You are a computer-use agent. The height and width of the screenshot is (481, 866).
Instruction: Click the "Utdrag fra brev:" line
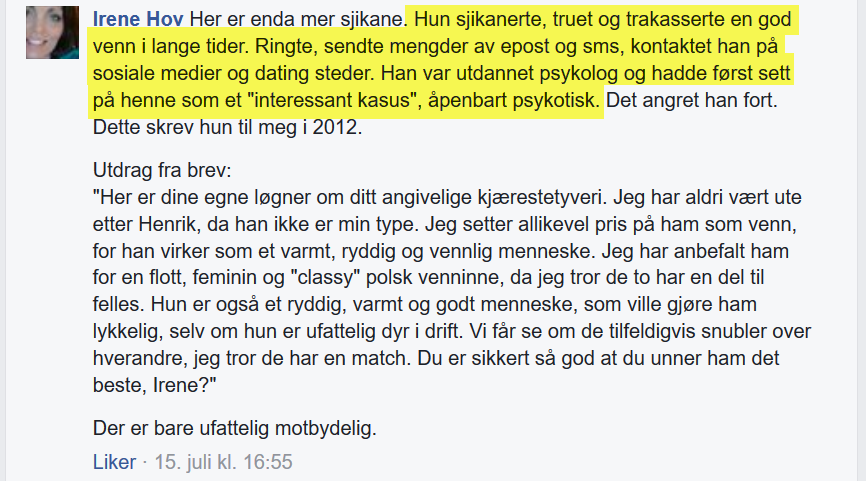click(162, 170)
